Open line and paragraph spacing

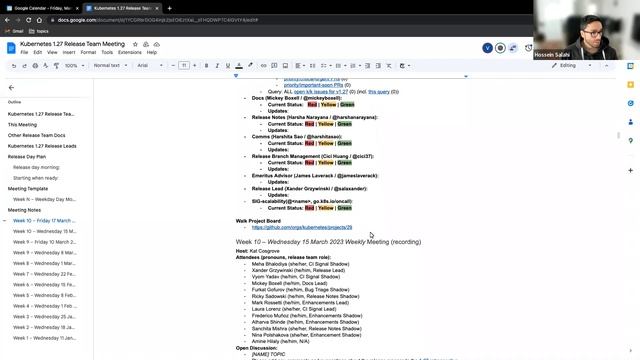coord(312,66)
